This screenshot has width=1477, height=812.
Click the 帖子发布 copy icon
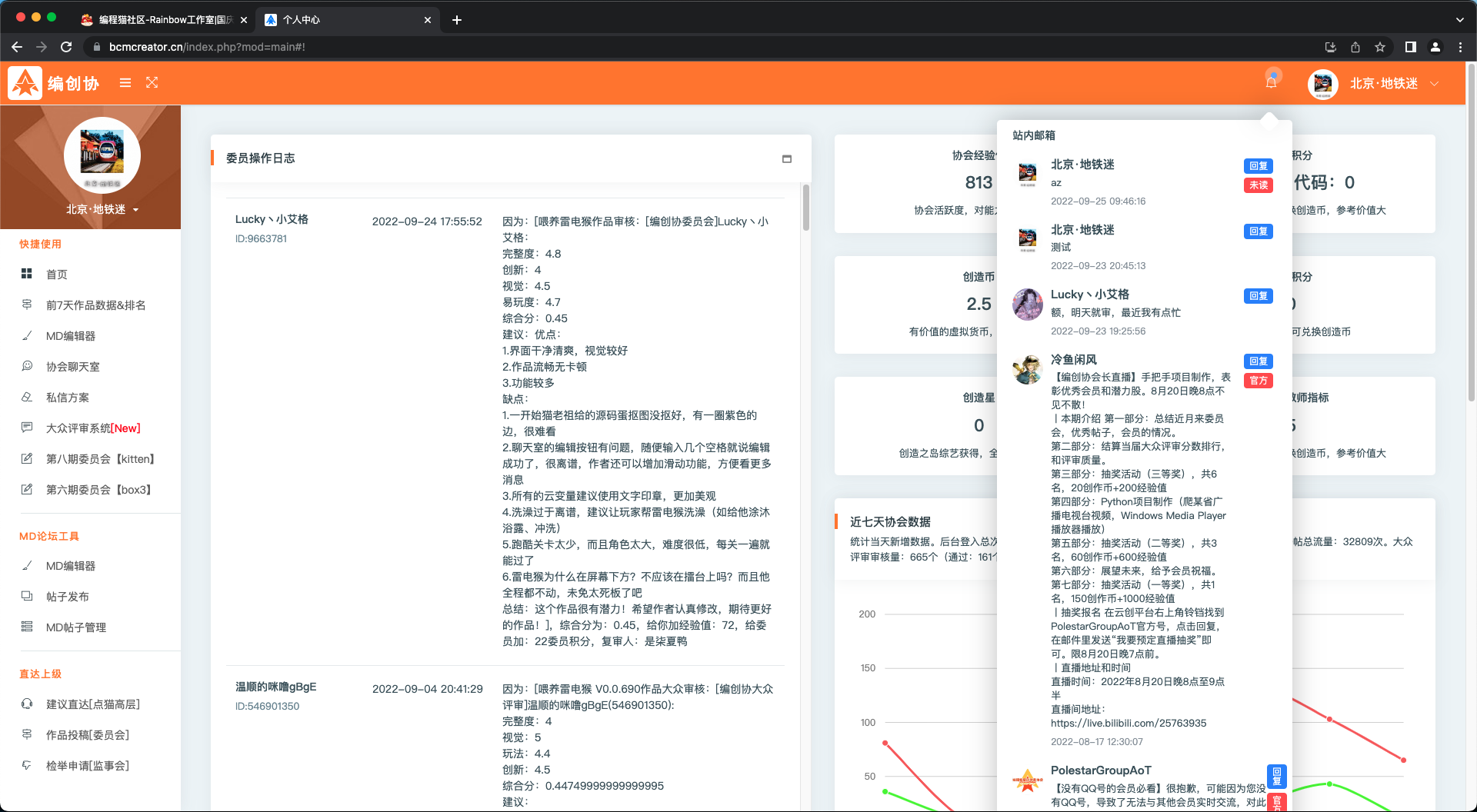pos(27,596)
